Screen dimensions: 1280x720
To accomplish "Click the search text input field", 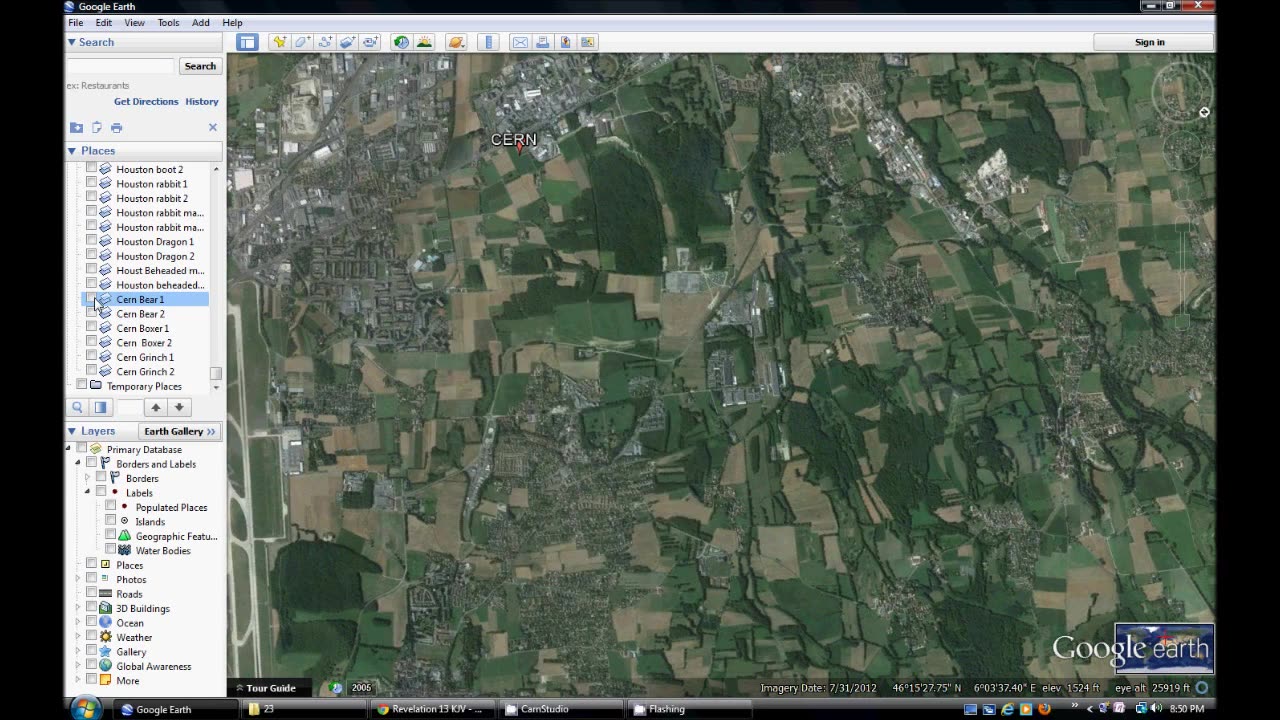I will pyautogui.click(x=121, y=66).
